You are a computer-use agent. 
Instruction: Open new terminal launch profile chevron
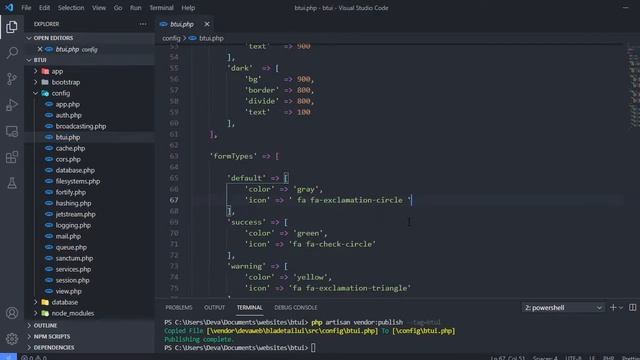[x=621, y=308]
